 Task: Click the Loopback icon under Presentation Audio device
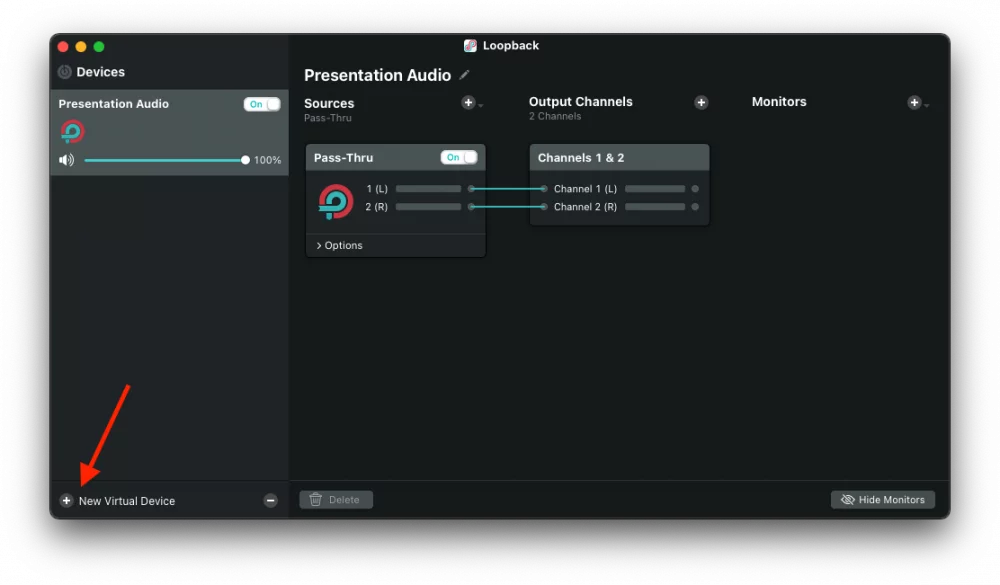pos(72,132)
